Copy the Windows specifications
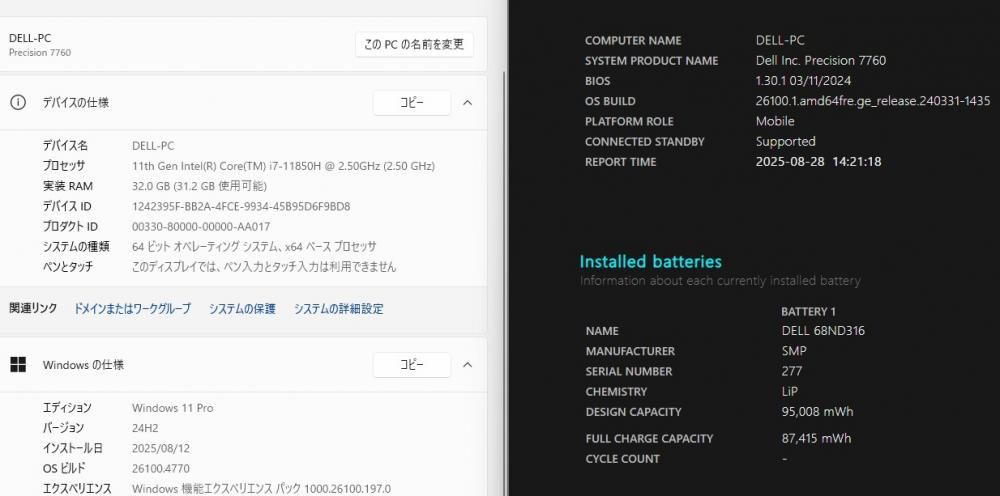 tap(411, 365)
